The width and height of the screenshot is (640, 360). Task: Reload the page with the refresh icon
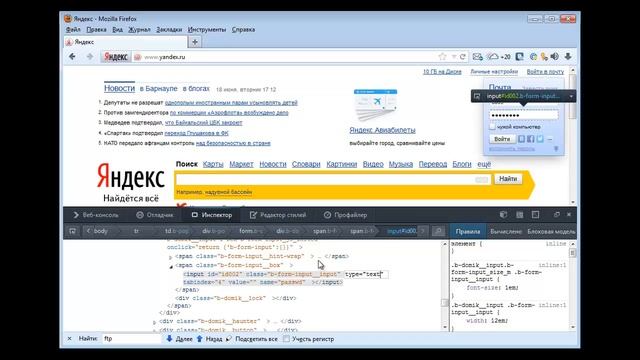click(462, 57)
